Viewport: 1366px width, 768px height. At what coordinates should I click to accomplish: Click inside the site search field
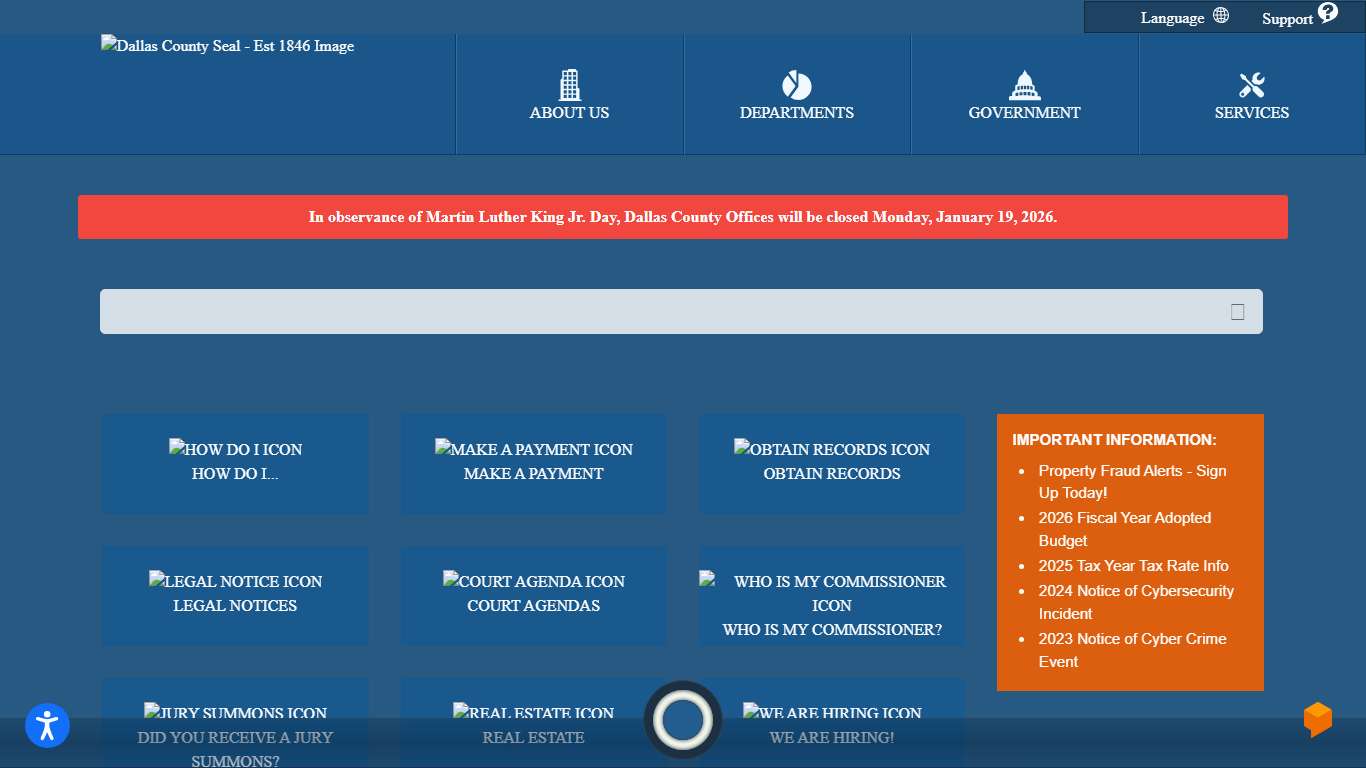tap(660, 312)
